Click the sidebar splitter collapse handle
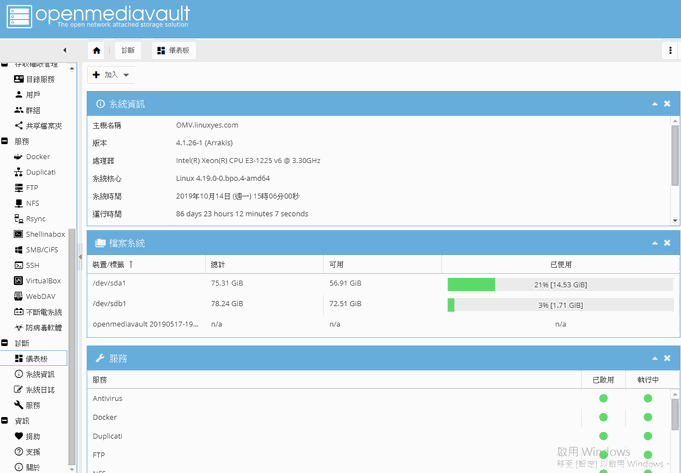Viewport: 681px width, 473px height. [x=80, y=257]
